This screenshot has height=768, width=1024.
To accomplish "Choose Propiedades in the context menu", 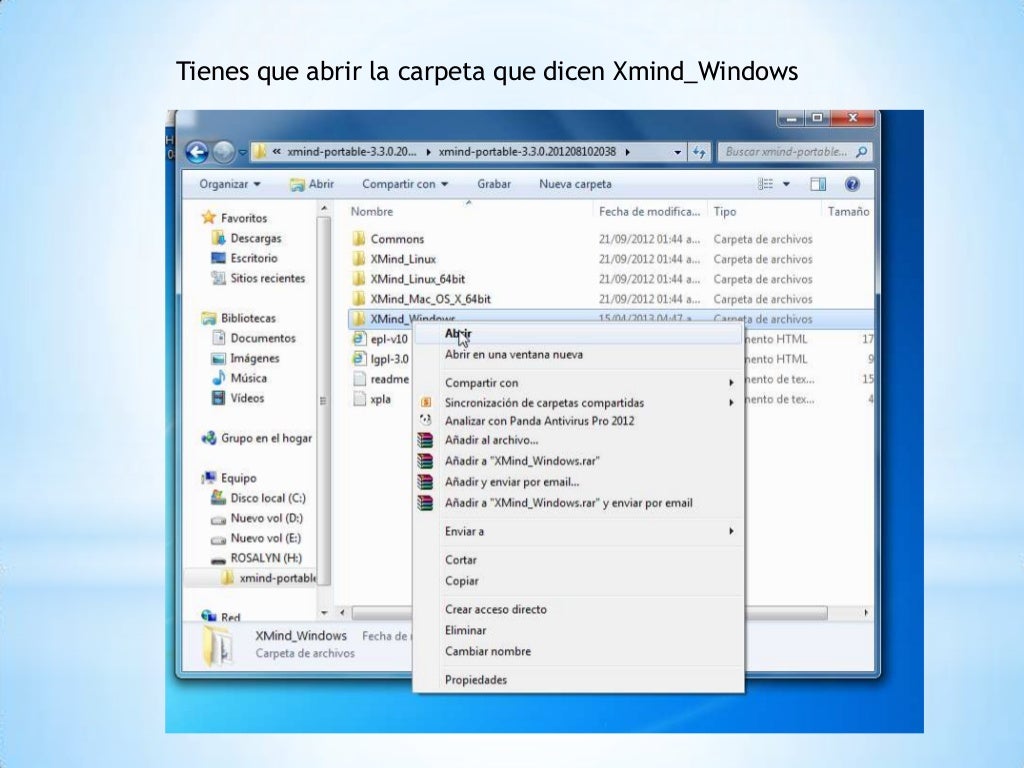I will [579, 680].
